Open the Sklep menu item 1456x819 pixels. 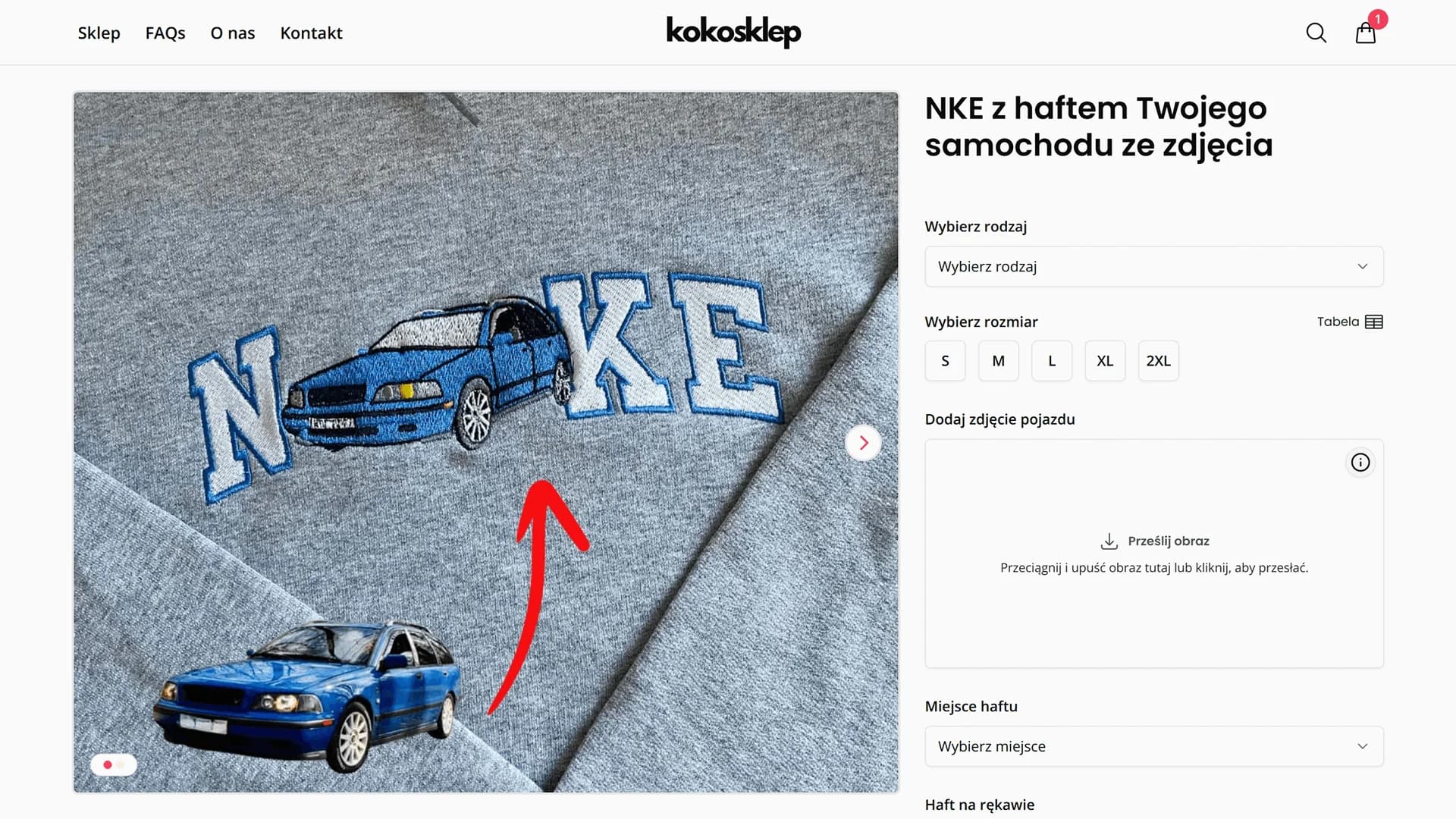pos(99,33)
